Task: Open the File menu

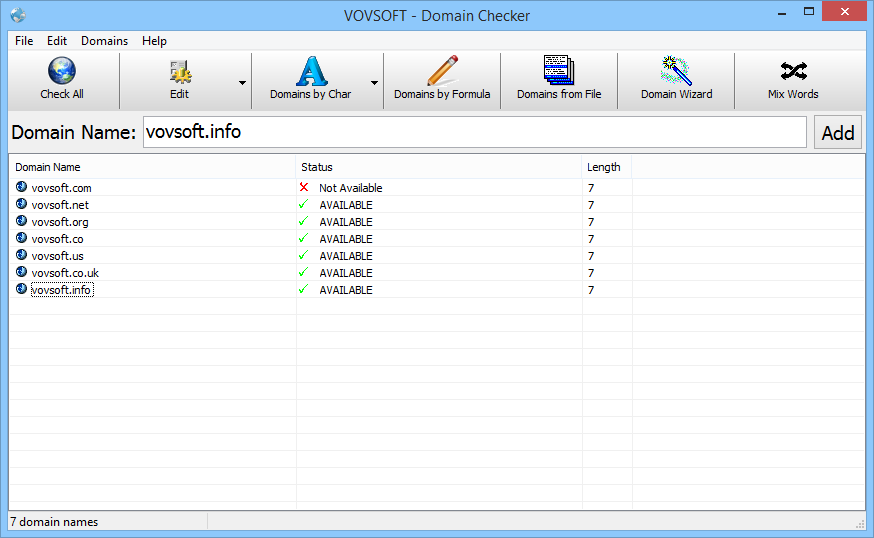Action: (24, 41)
